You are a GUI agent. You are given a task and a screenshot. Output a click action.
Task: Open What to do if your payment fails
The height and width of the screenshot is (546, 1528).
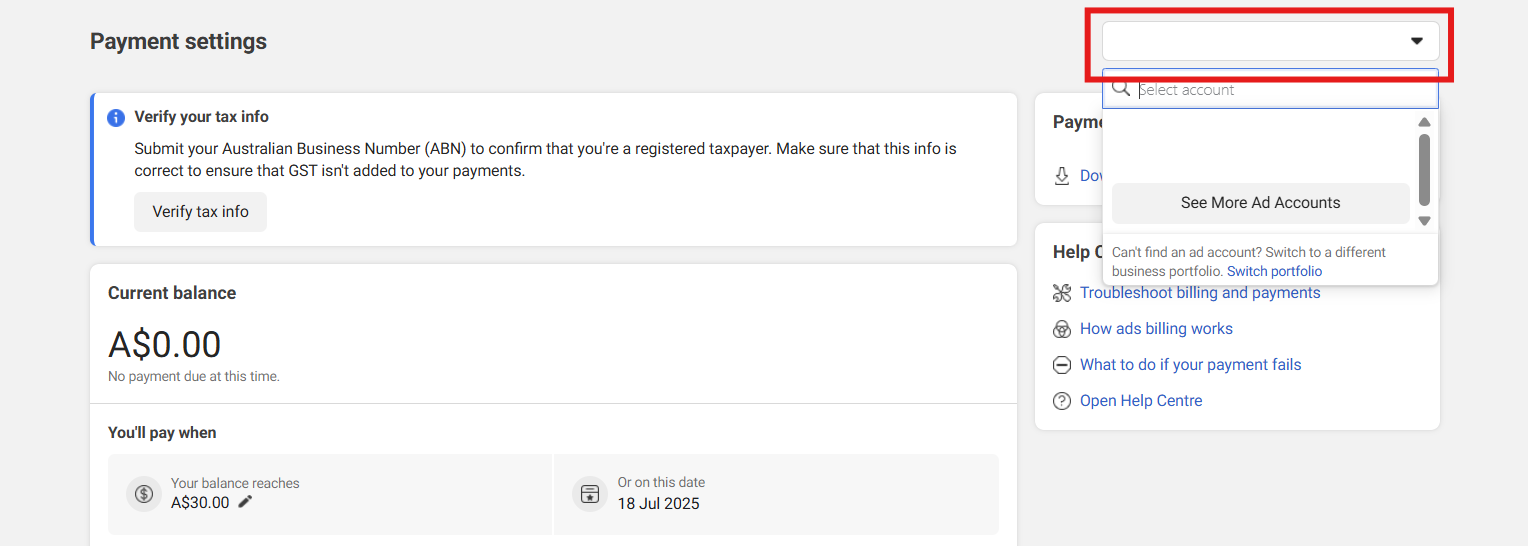click(x=1190, y=365)
